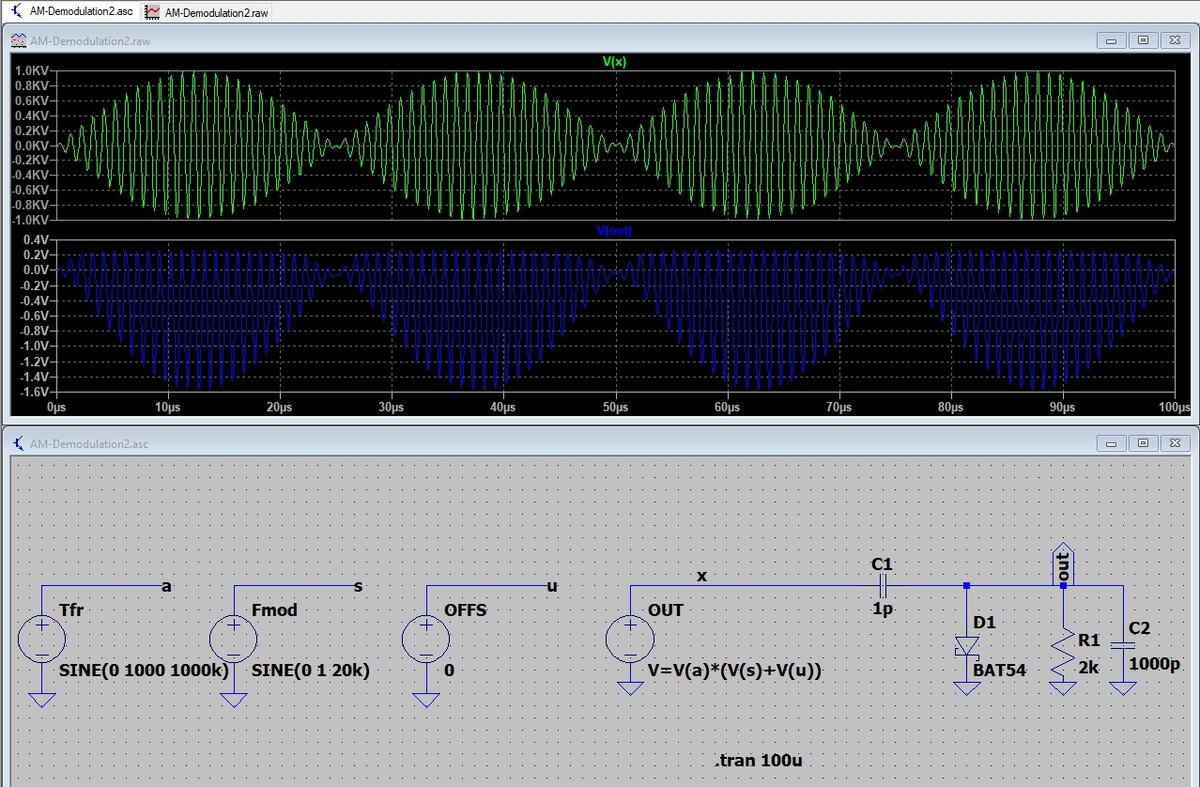
Task: Click the net label s
Action: (x=358, y=586)
